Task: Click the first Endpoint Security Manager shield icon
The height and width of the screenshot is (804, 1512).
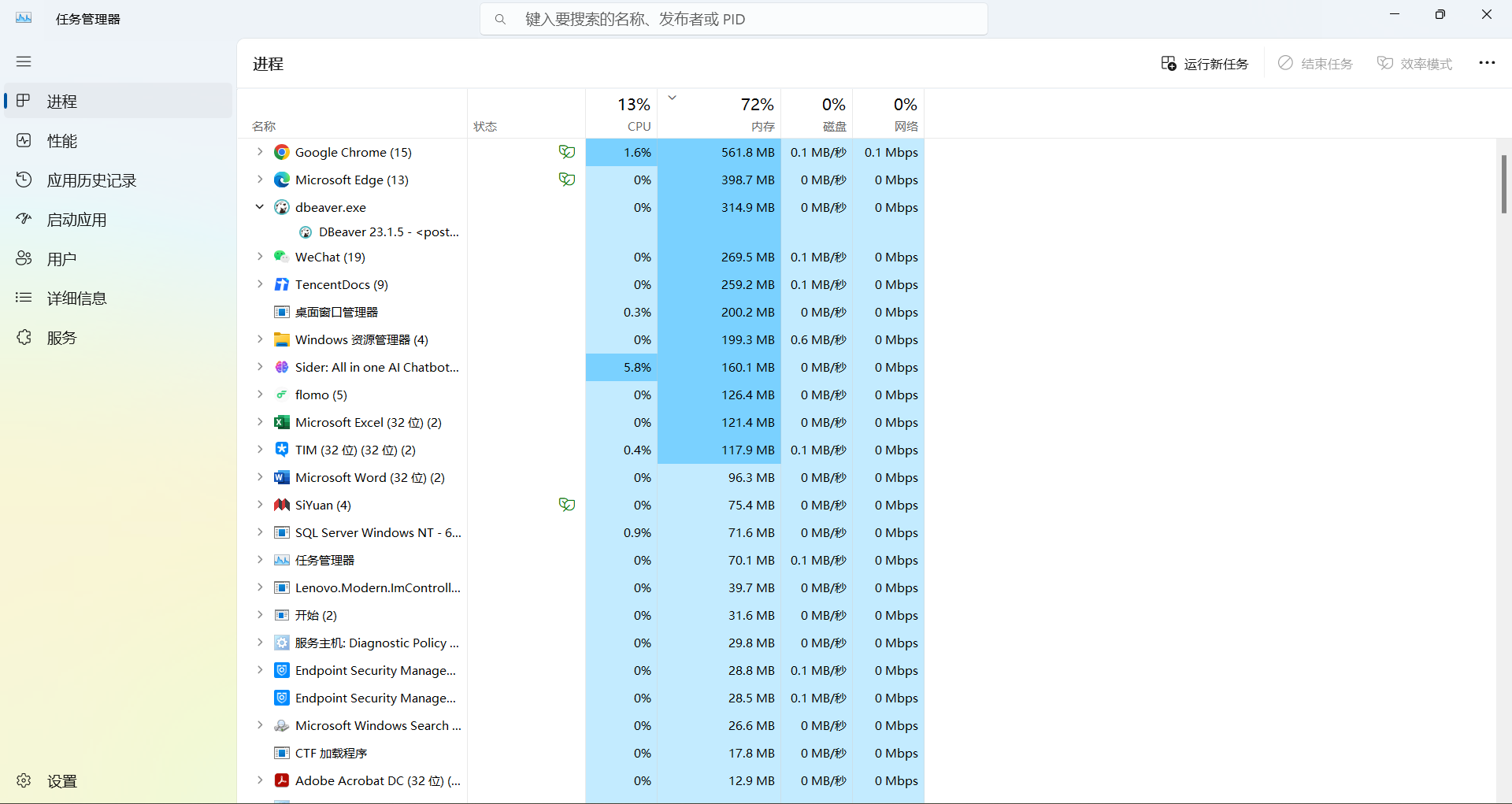Action: coord(282,670)
